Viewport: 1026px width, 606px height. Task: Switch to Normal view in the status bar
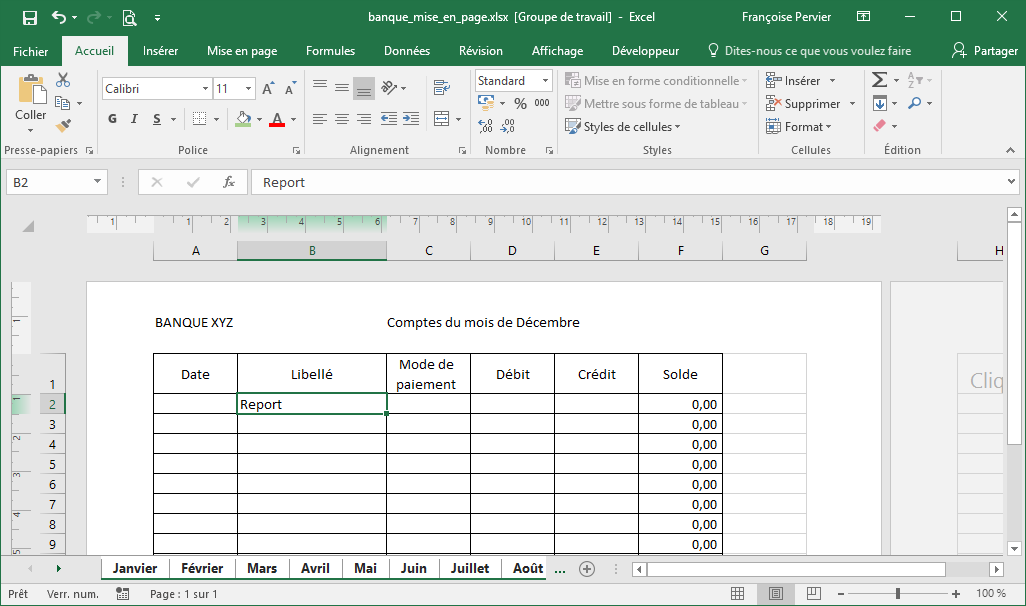pos(738,594)
